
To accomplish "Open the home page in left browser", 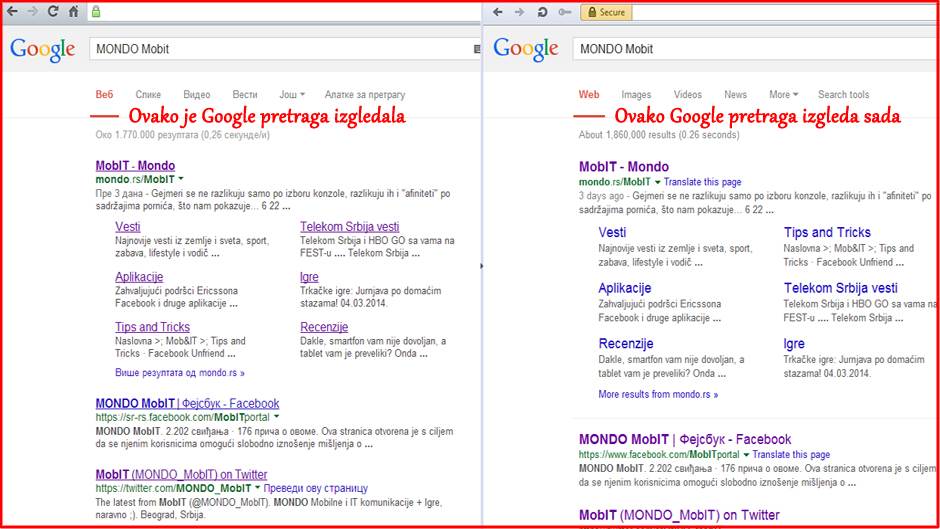I will click(74, 11).
